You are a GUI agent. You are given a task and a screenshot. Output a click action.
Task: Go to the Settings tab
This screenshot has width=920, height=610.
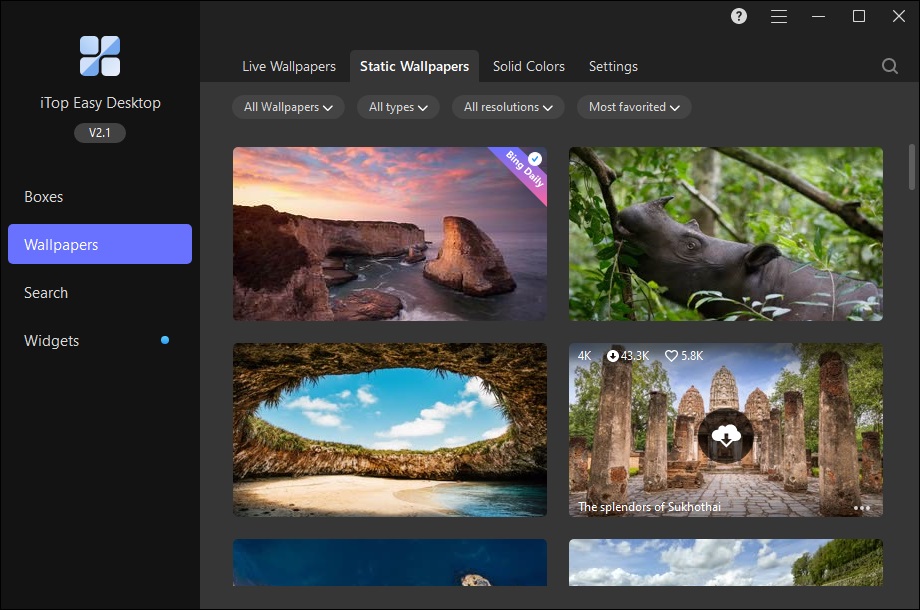[x=613, y=66]
